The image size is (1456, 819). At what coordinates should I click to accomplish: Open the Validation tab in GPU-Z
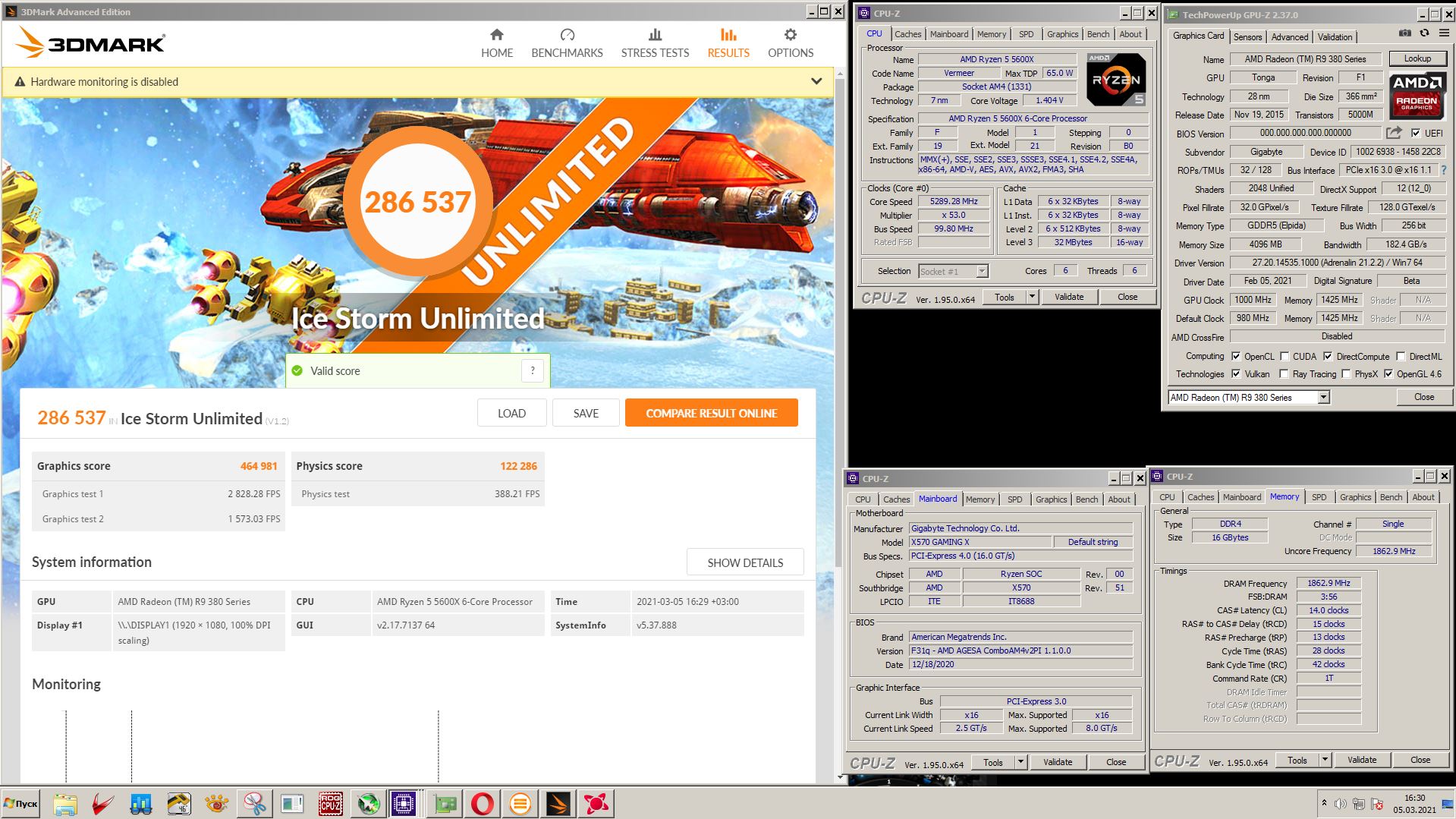pyautogui.click(x=1335, y=36)
